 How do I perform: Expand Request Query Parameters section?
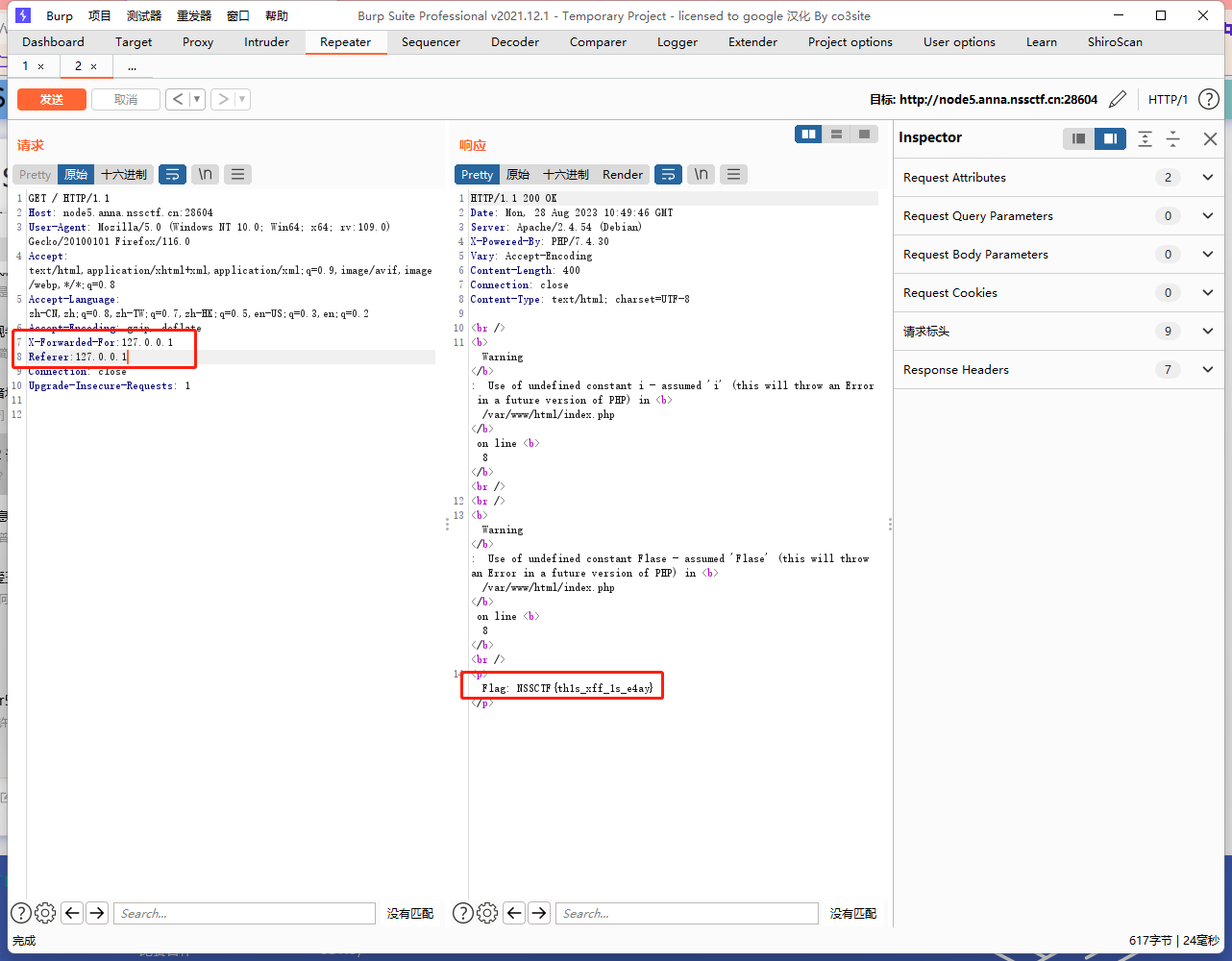[x=1060, y=215]
